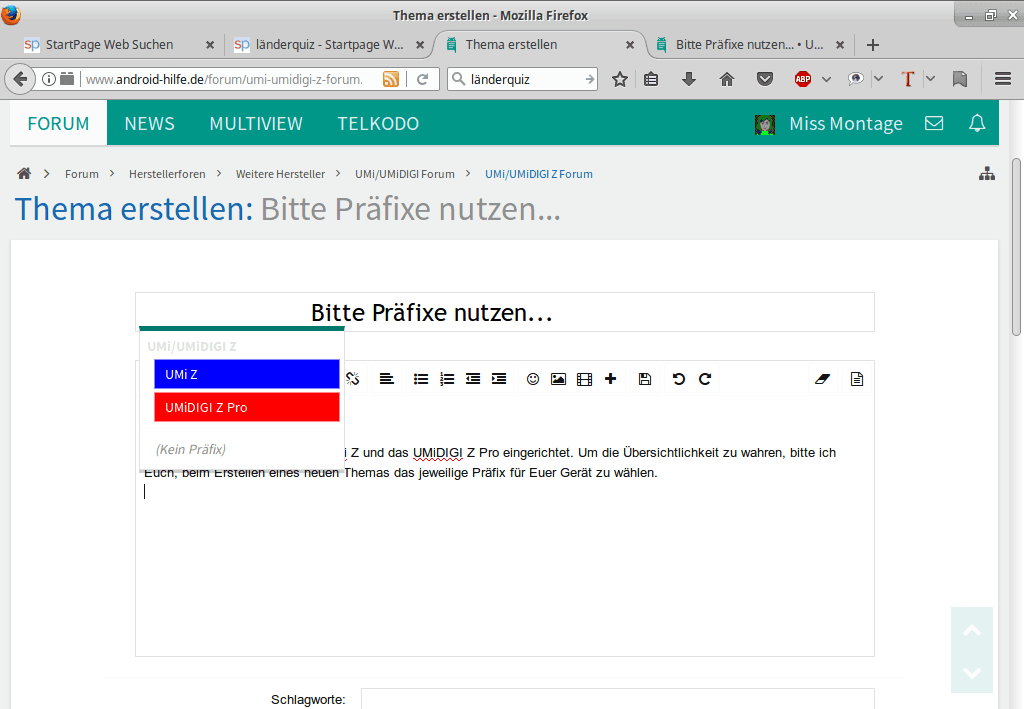Image resolution: width=1024 pixels, height=709 pixels.
Task: Switch to the länderquiz Startpage tab
Action: [x=320, y=45]
